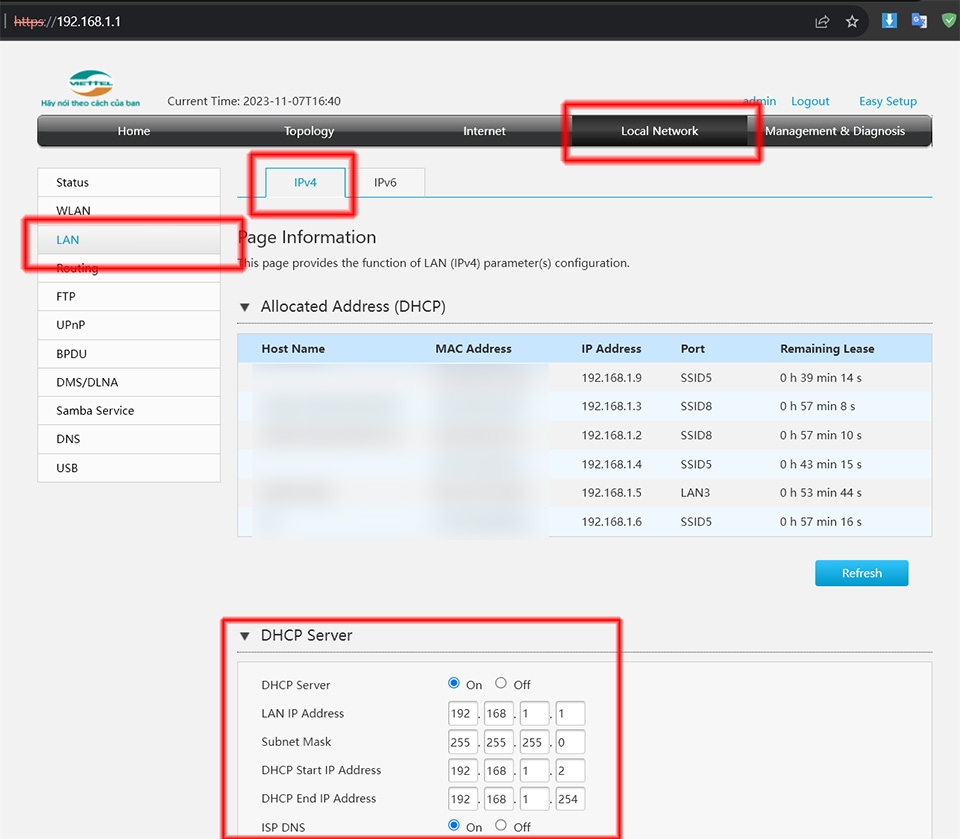Select WLAN in the left sidebar
This screenshot has height=839, width=960.
click(73, 211)
